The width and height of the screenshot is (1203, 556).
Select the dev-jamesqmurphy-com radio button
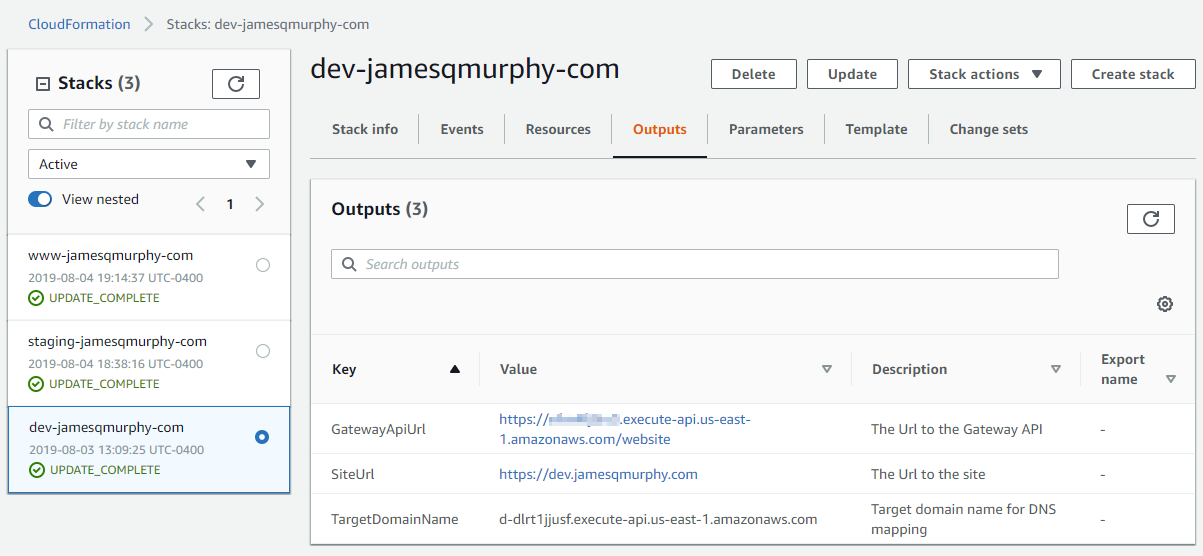[x=262, y=437]
